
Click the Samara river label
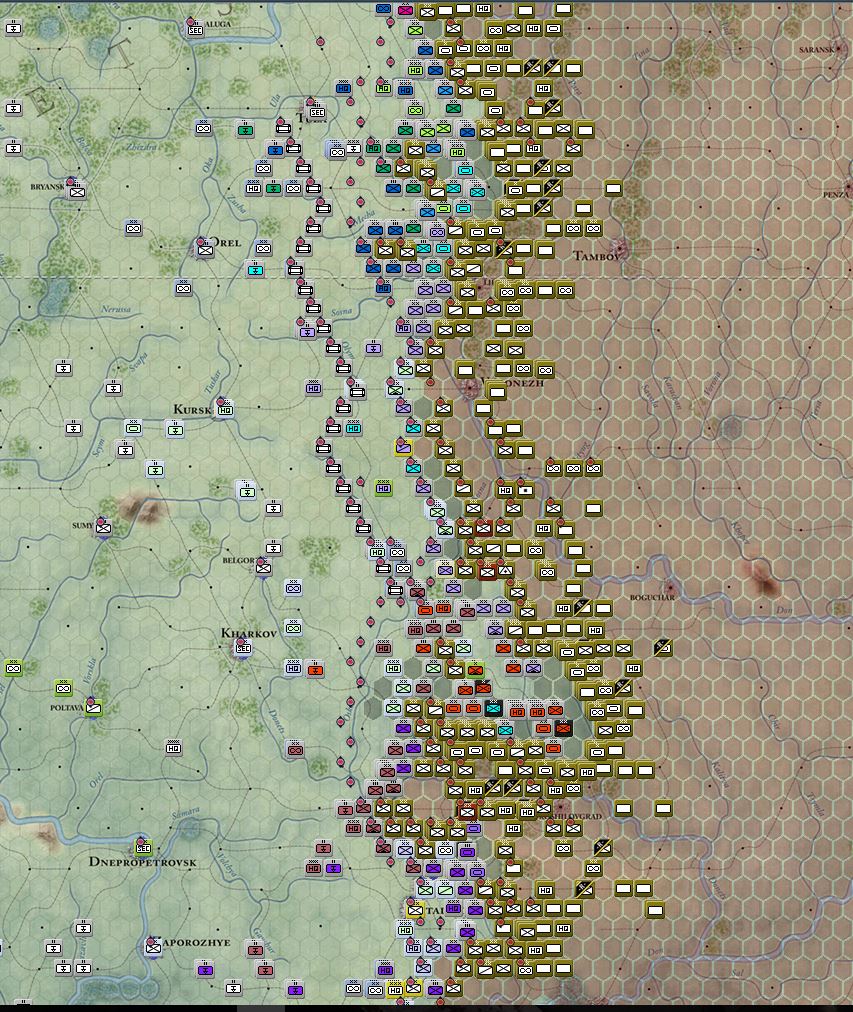tap(186, 813)
